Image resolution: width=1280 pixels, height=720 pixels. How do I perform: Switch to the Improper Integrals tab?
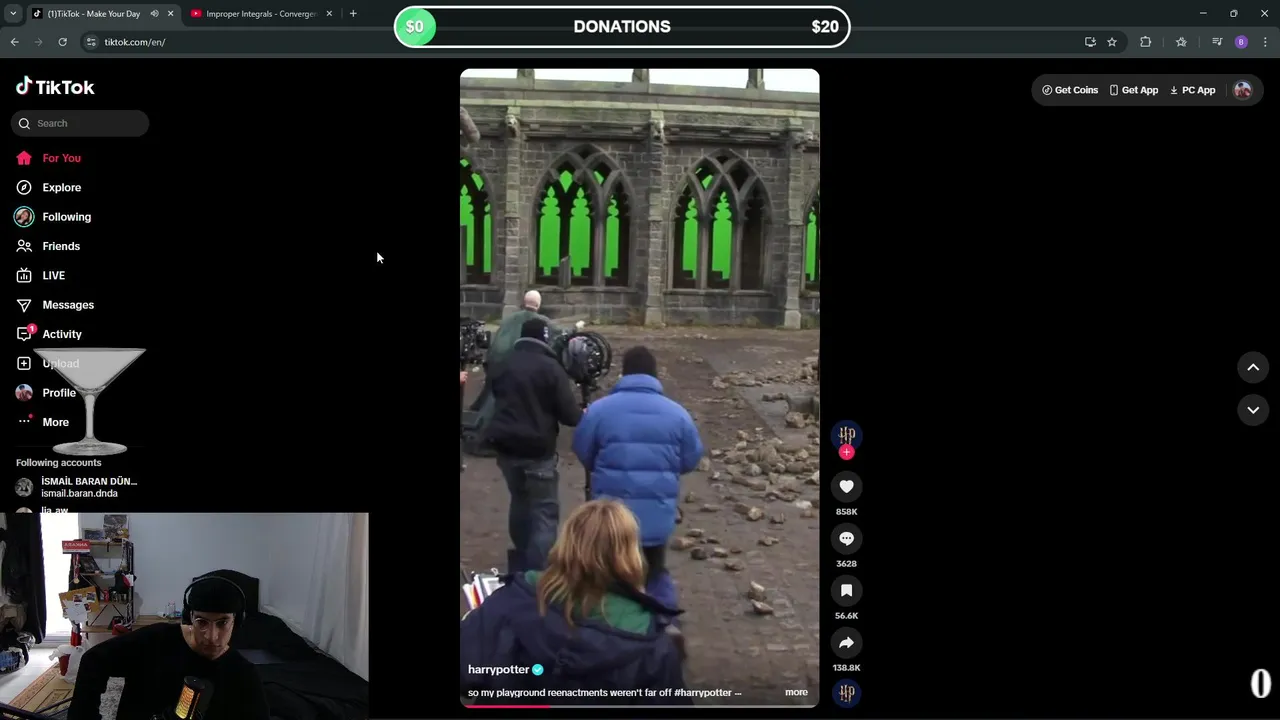(260, 14)
